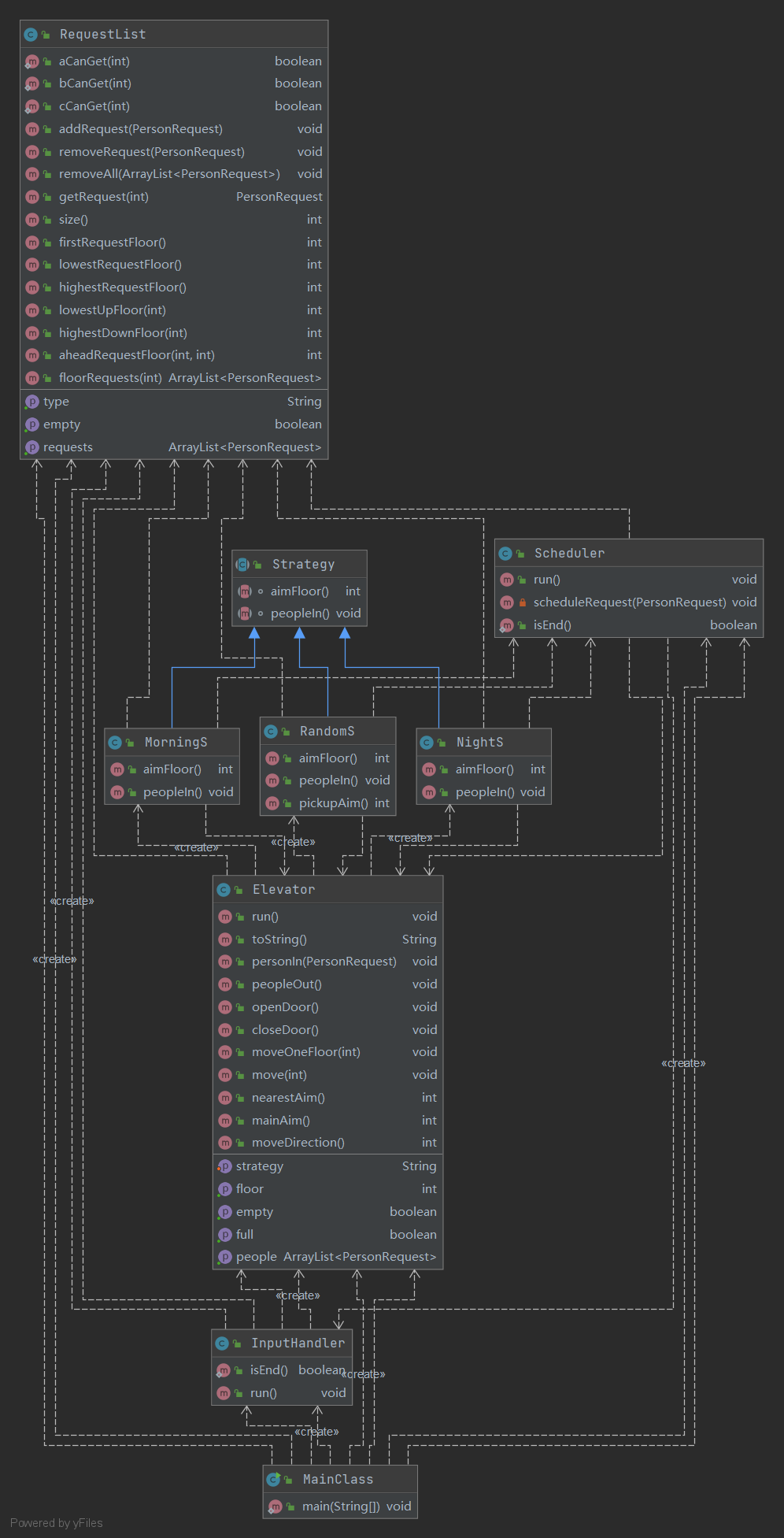Click the Powered by yFiles text
The image size is (784, 1538).
coord(57,1523)
